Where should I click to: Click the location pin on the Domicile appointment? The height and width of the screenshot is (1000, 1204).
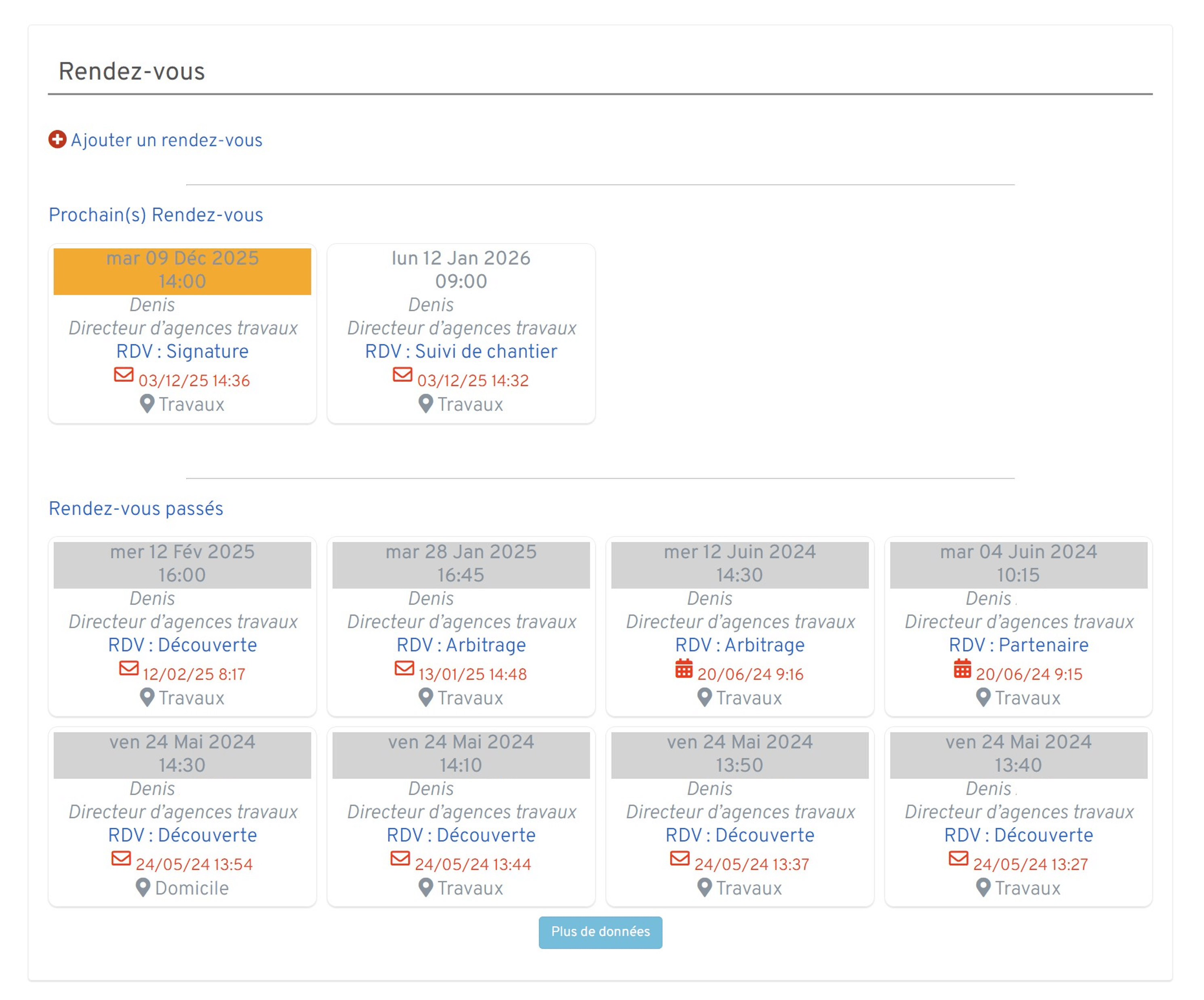coord(143,887)
